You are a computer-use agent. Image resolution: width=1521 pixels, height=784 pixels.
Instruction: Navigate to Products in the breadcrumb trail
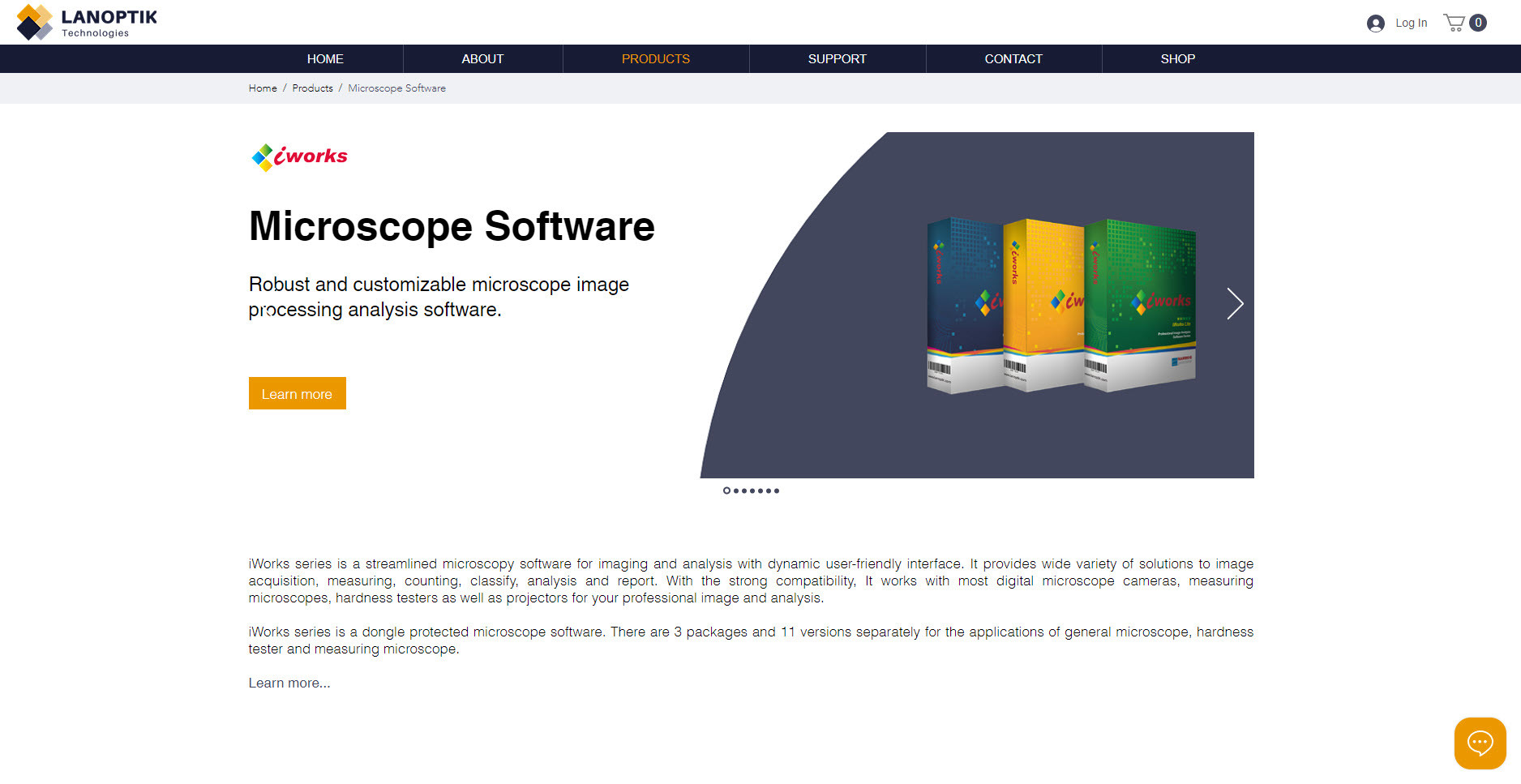coord(312,88)
